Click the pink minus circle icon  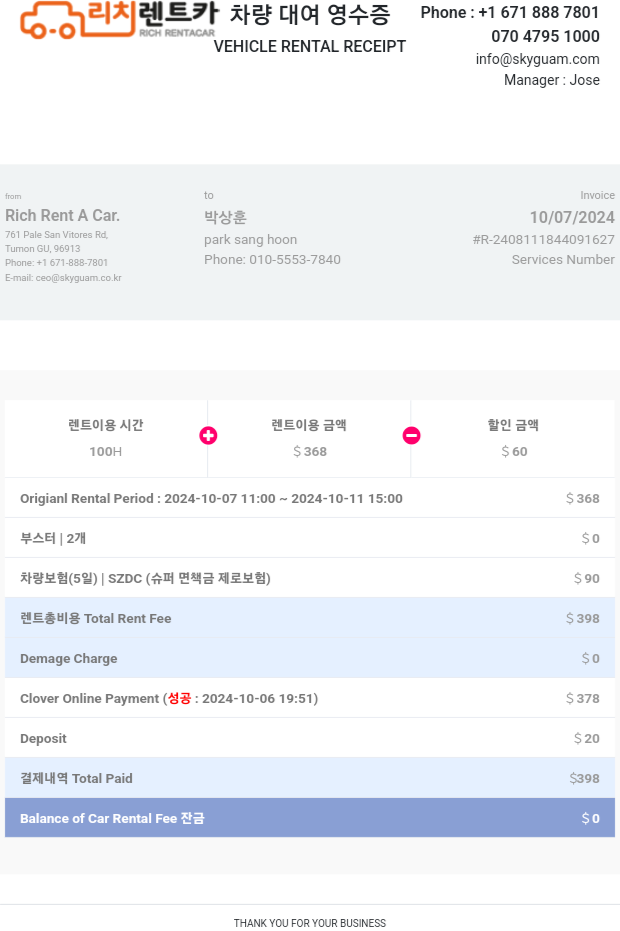[411, 436]
